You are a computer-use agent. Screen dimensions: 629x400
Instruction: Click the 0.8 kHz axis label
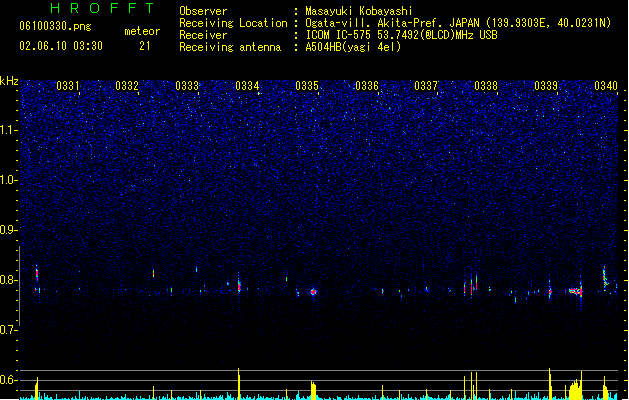pos(9,280)
